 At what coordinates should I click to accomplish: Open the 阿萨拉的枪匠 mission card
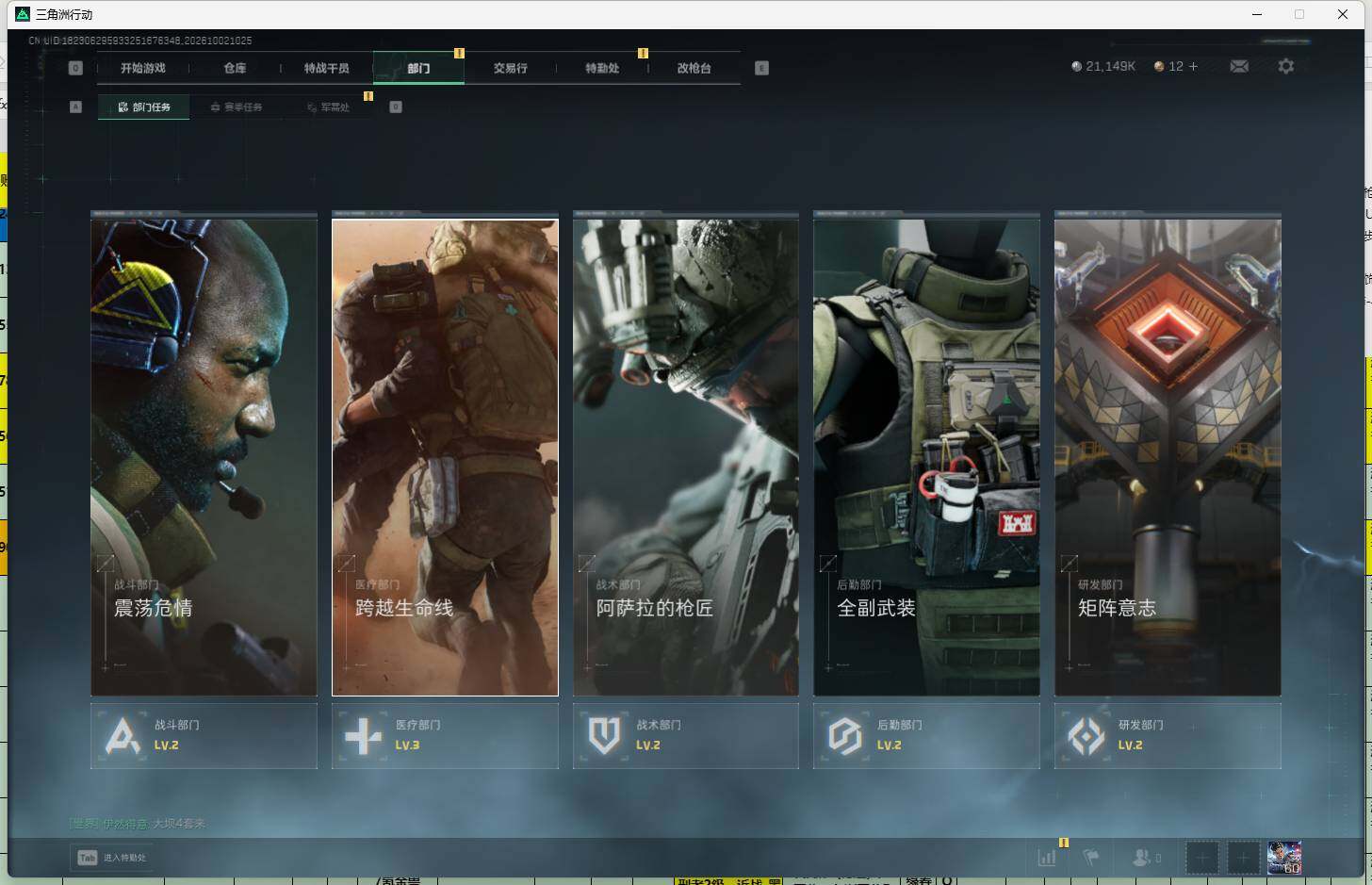686,457
